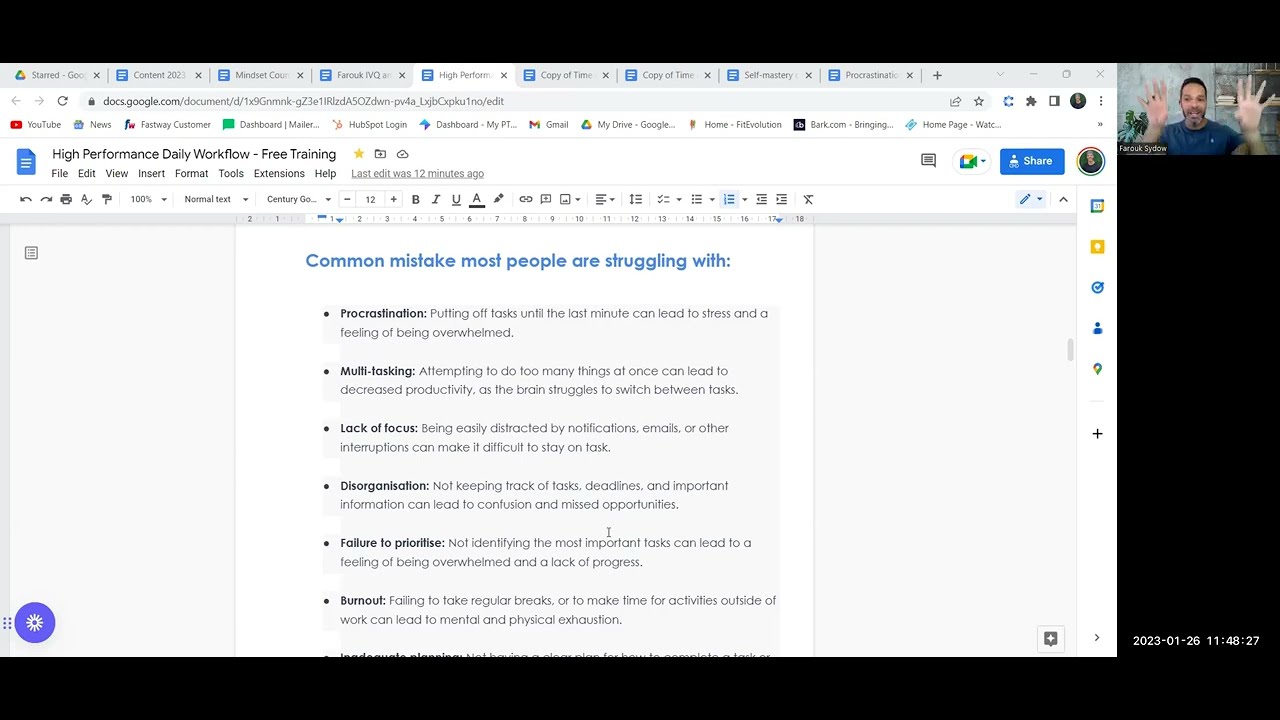Open the HubSpot Login bookmark
The width and height of the screenshot is (1280, 720).
pyautogui.click(x=368, y=125)
